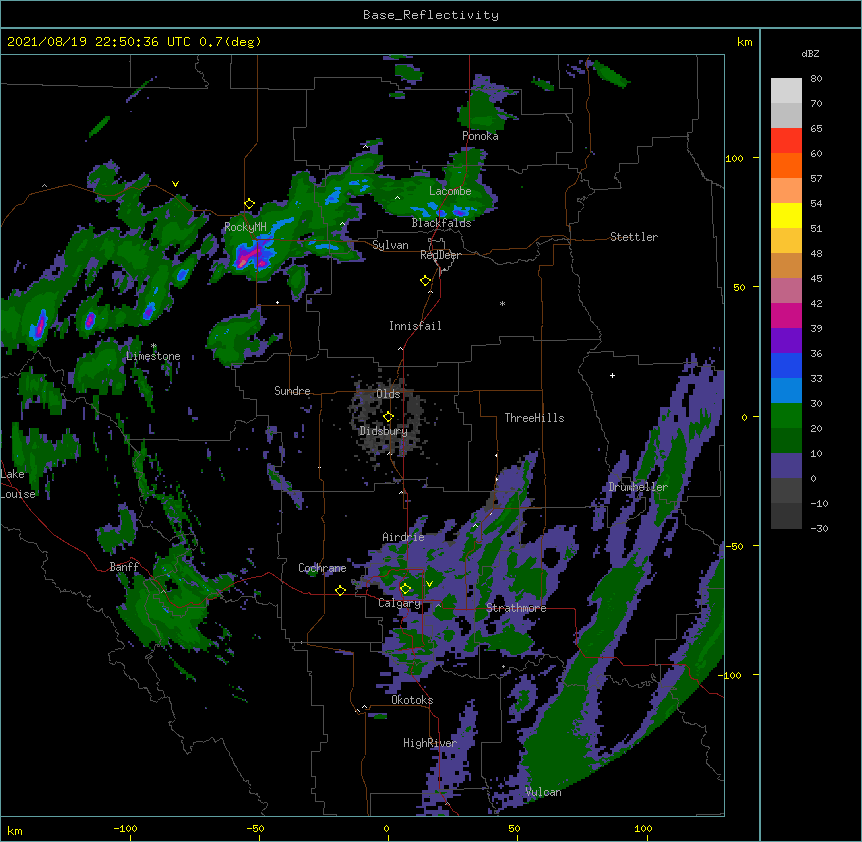Select the blue 36 dBZ legend swatch
Screen dimensions: 862x842
click(x=786, y=365)
